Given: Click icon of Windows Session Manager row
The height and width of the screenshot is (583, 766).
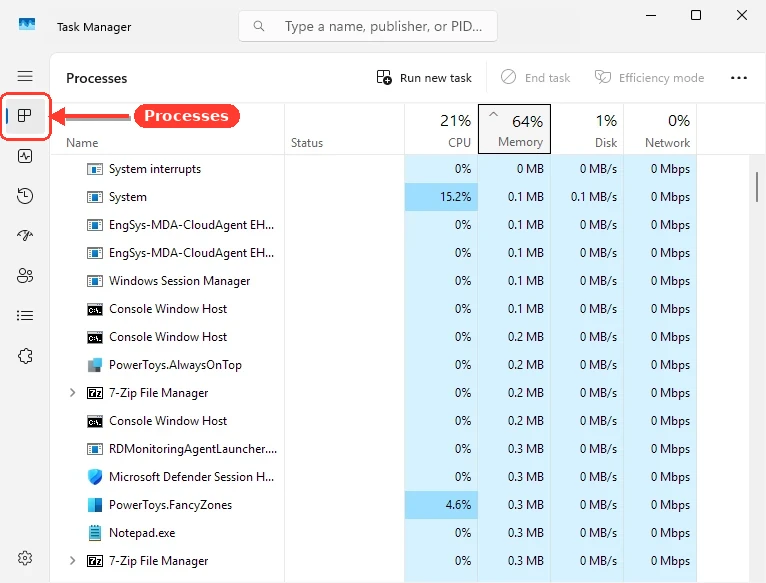Looking at the screenshot, I should pos(95,281).
